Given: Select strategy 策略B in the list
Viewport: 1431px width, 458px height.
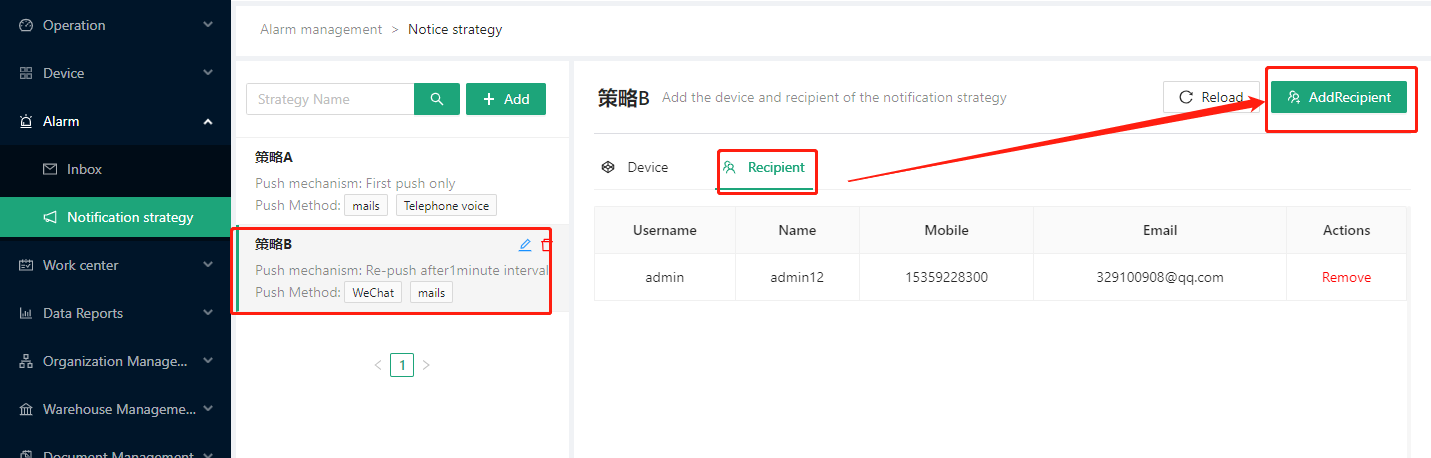Looking at the screenshot, I should (x=400, y=268).
